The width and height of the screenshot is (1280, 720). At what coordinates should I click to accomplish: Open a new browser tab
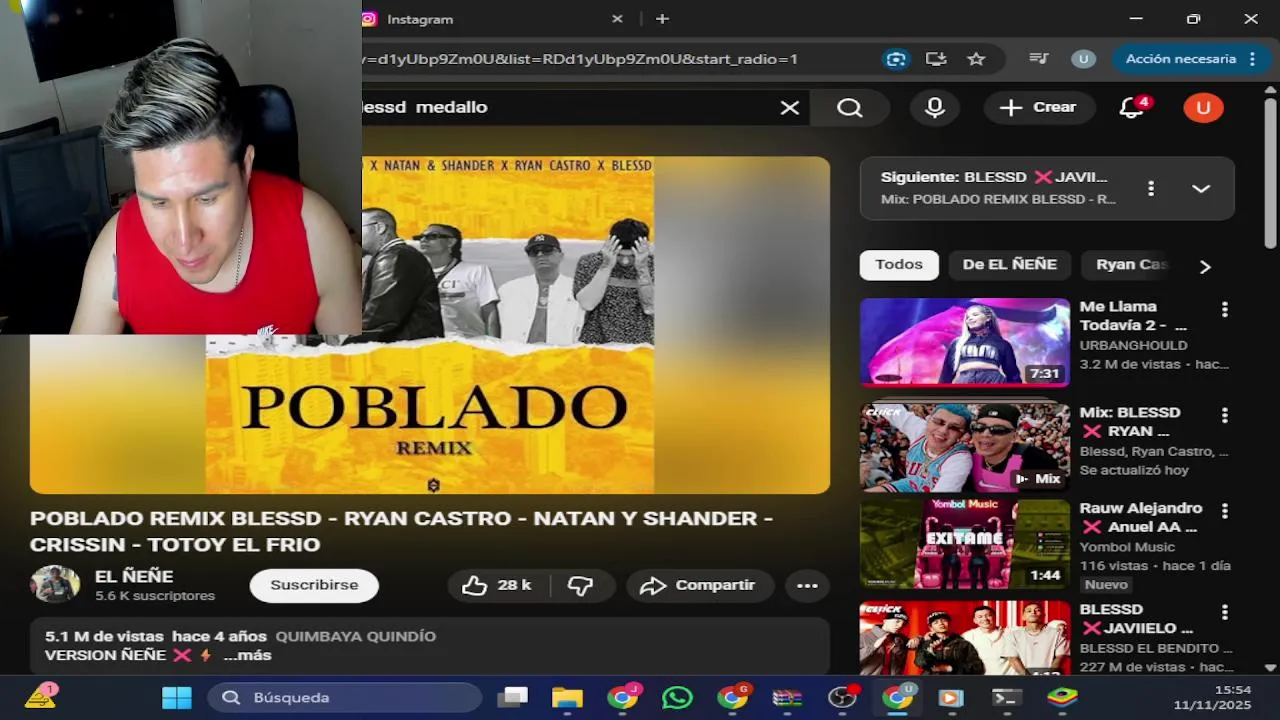[662, 19]
